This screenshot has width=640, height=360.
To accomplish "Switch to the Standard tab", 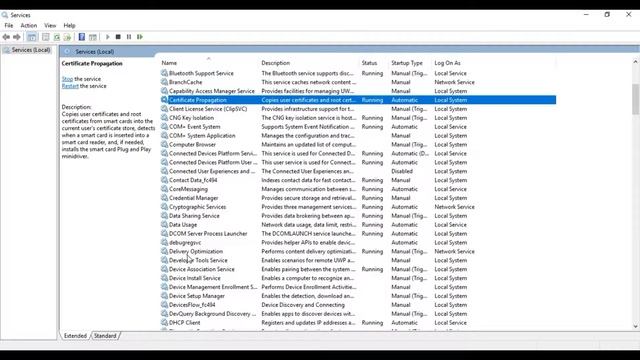I will pos(105,336).
